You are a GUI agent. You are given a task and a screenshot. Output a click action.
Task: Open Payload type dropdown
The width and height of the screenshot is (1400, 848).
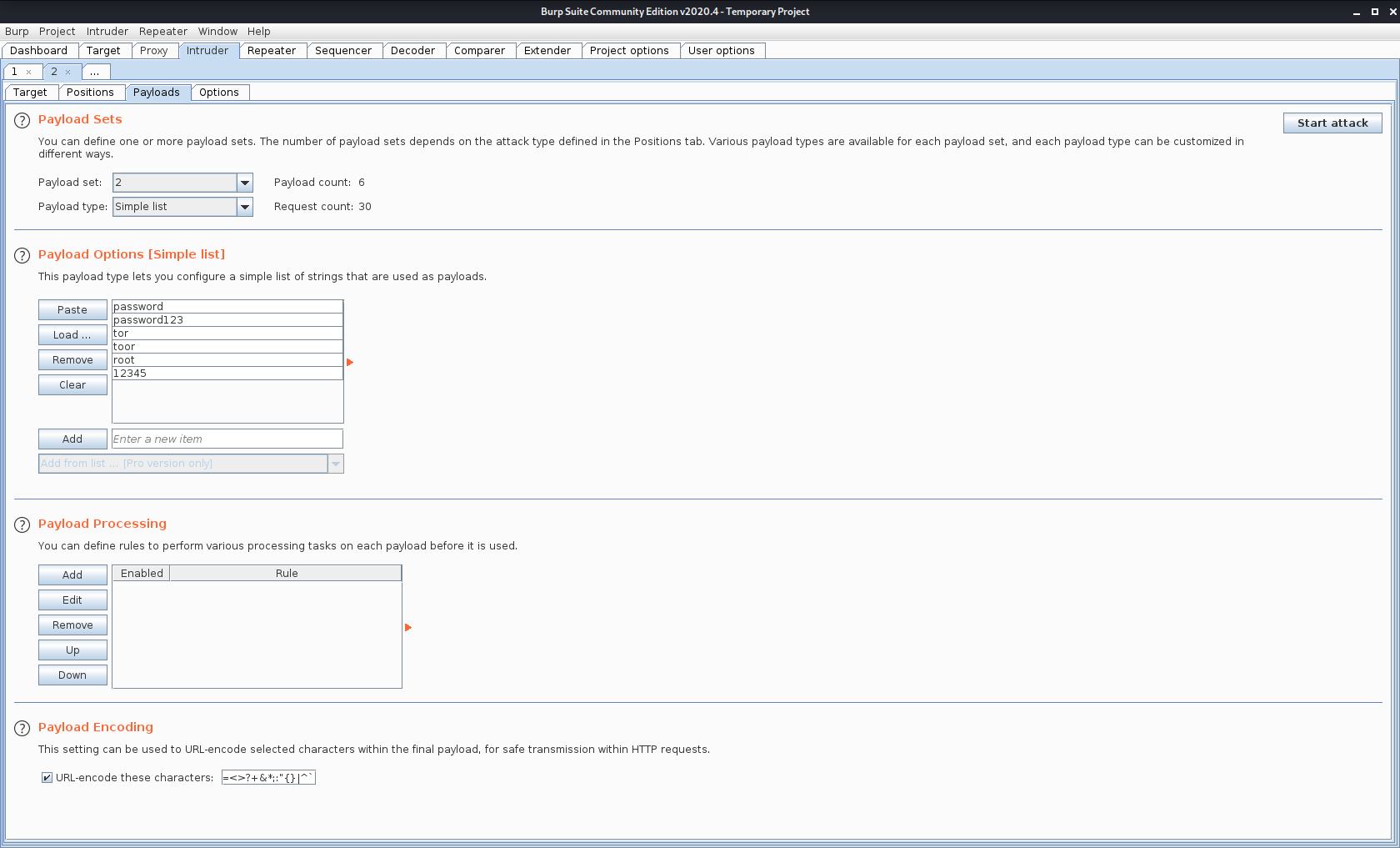pyautogui.click(x=245, y=207)
